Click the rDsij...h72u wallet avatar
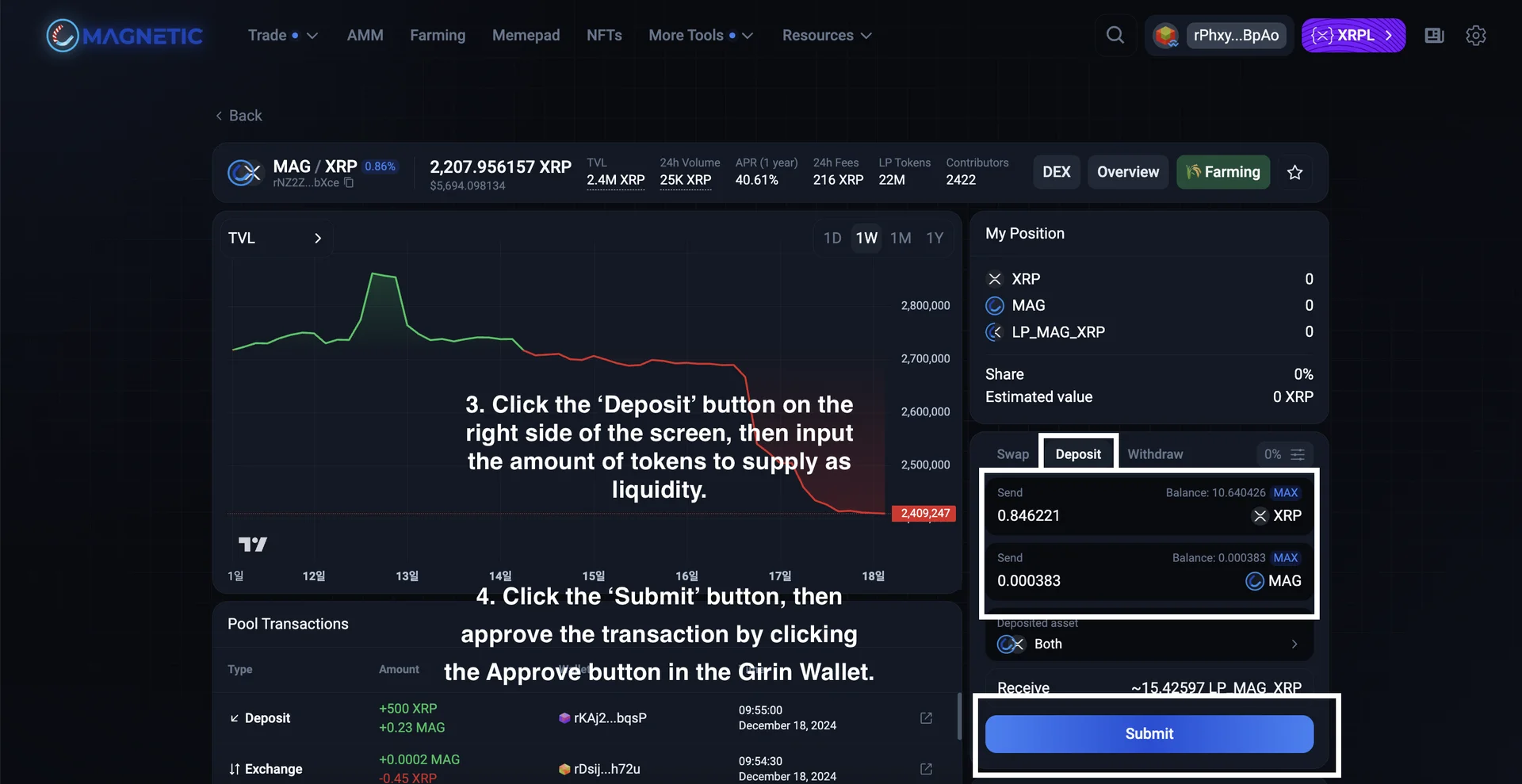This screenshot has height=784, width=1522. pyautogui.click(x=564, y=769)
